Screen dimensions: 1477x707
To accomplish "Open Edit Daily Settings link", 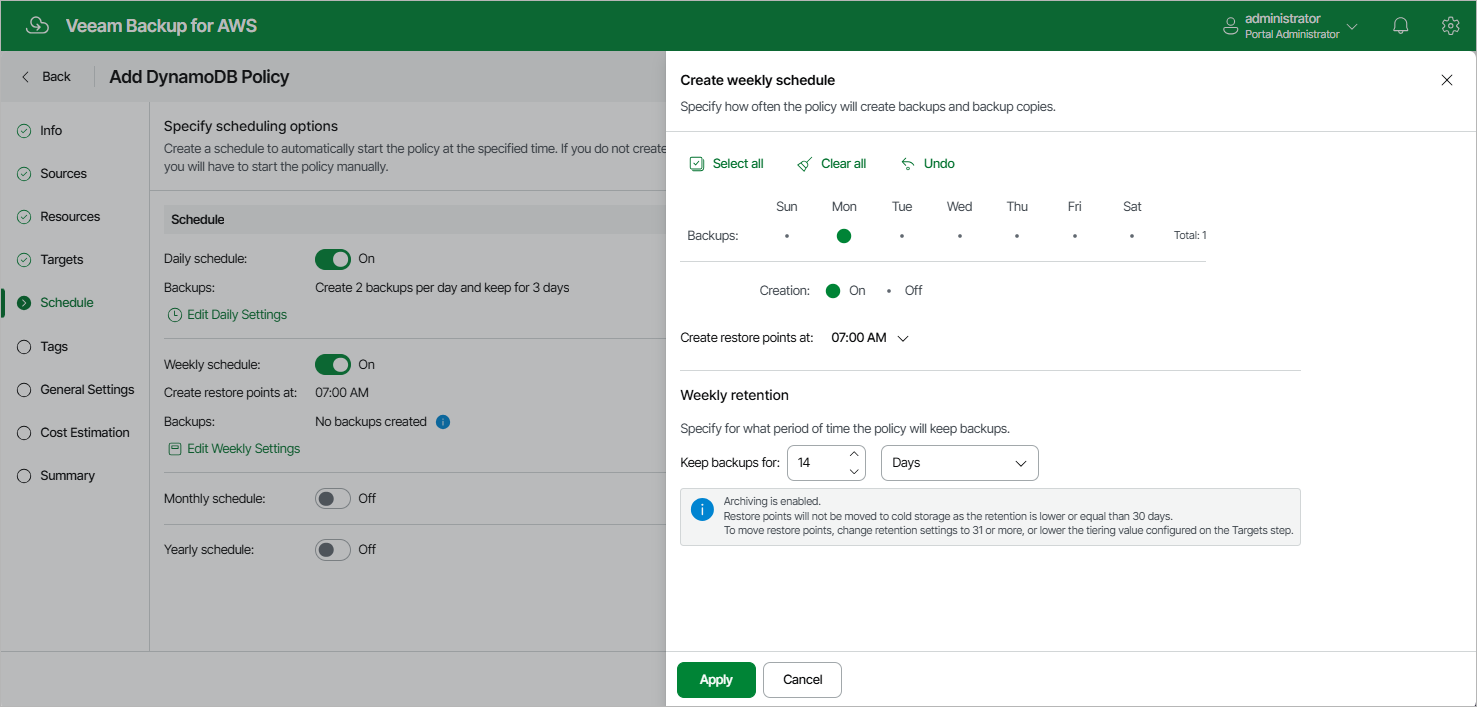I will point(237,315).
